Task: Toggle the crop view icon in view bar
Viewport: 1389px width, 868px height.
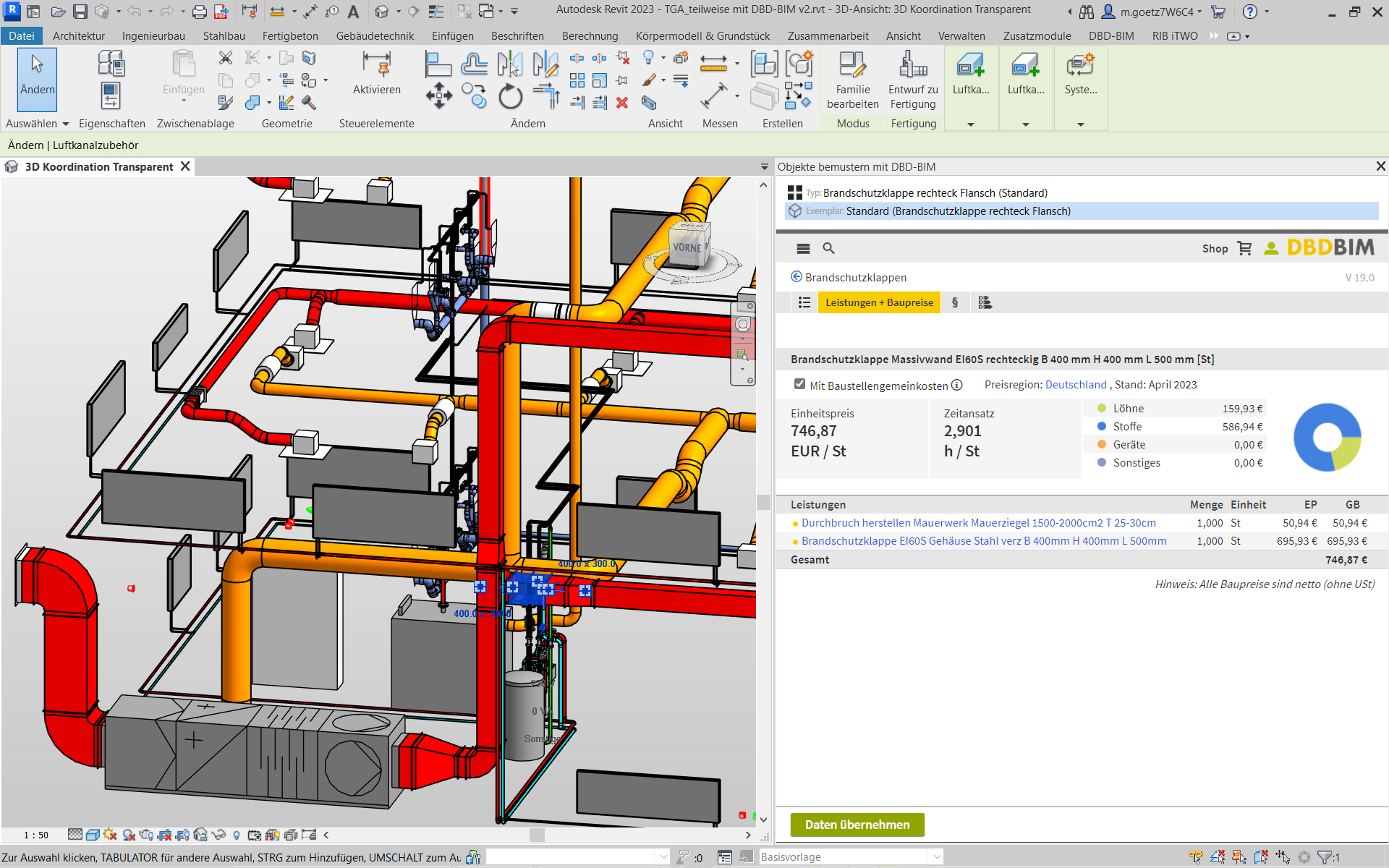Action: [164, 835]
